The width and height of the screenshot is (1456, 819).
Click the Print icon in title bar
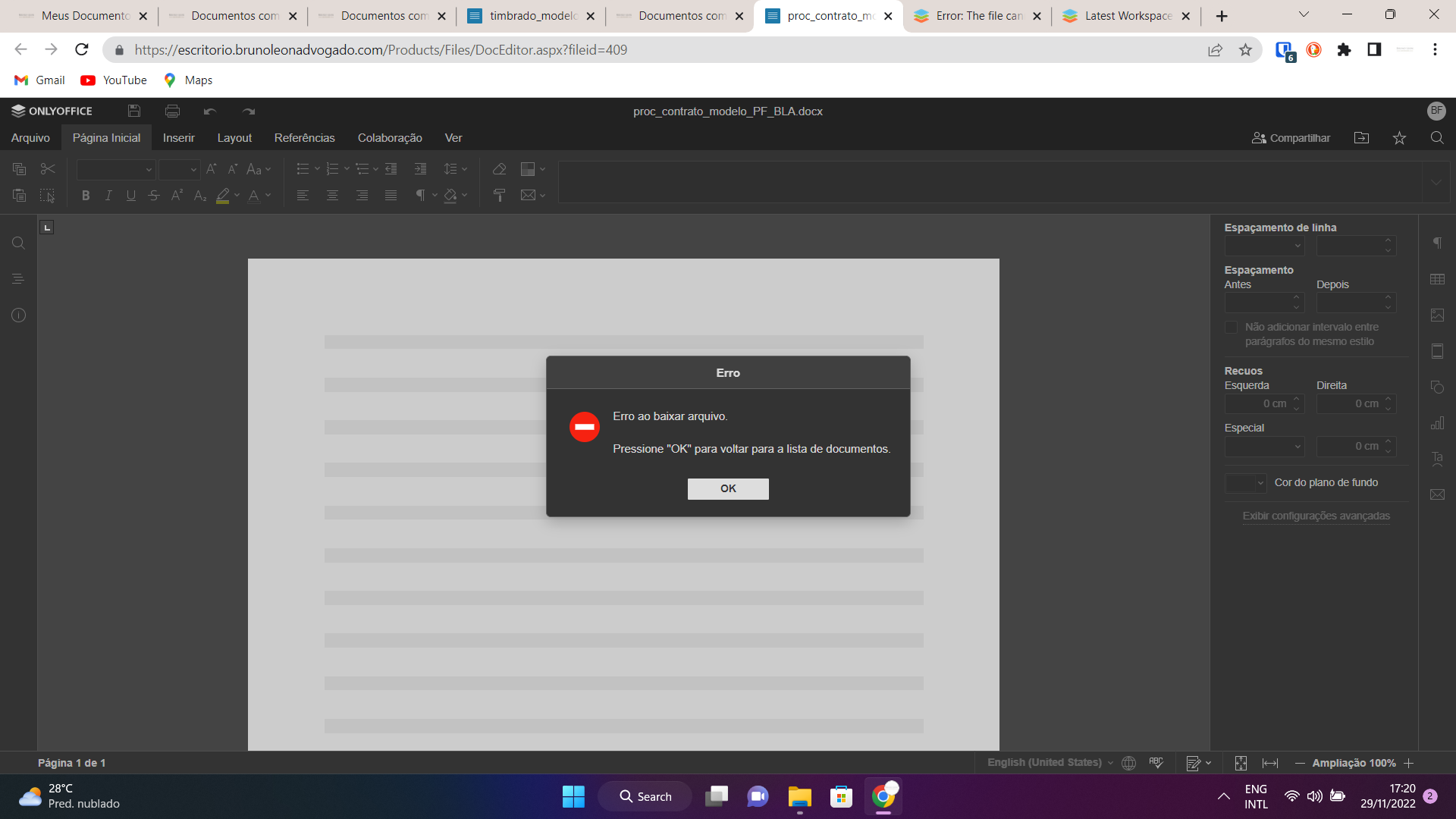pyautogui.click(x=172, y=111)
